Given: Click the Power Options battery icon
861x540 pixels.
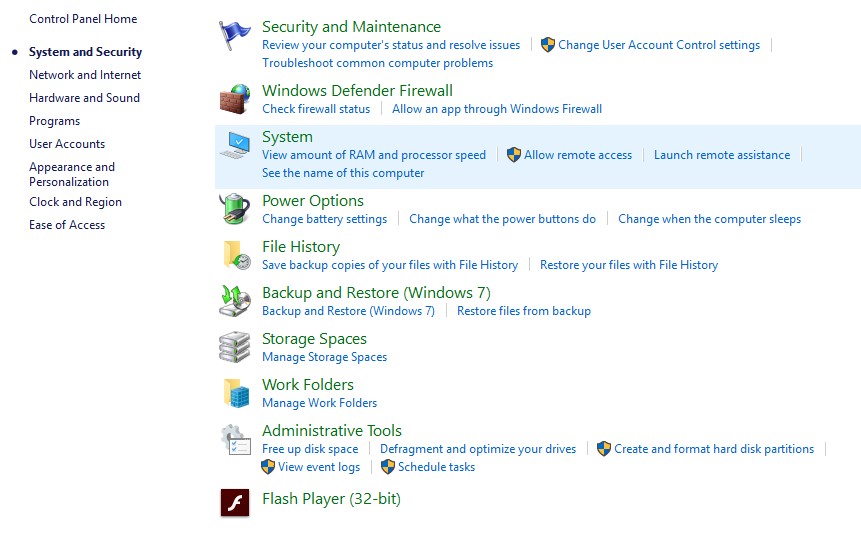Looking at the screenshot, I should pyautogui.click(x=235, y=210).
